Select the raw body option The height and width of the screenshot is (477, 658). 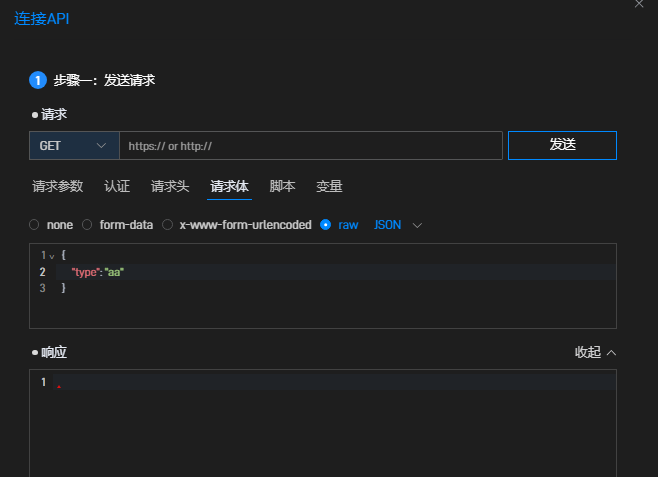326,225
